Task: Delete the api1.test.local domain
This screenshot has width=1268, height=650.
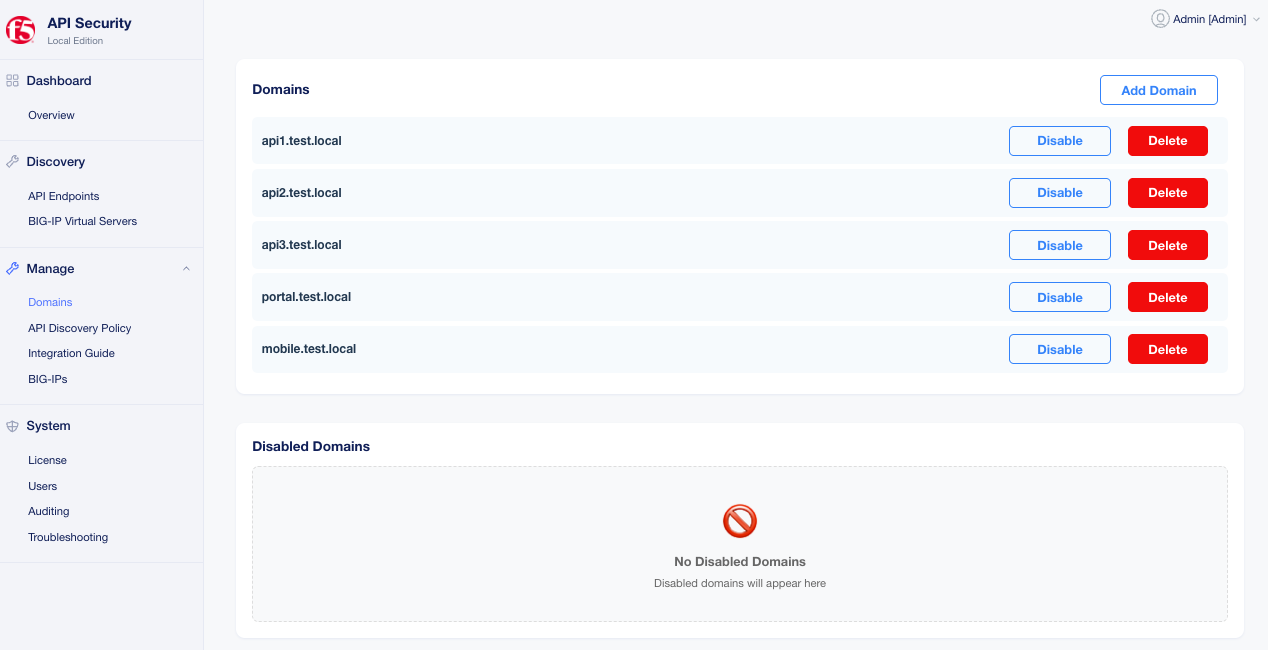Action: click(1168, 141)
